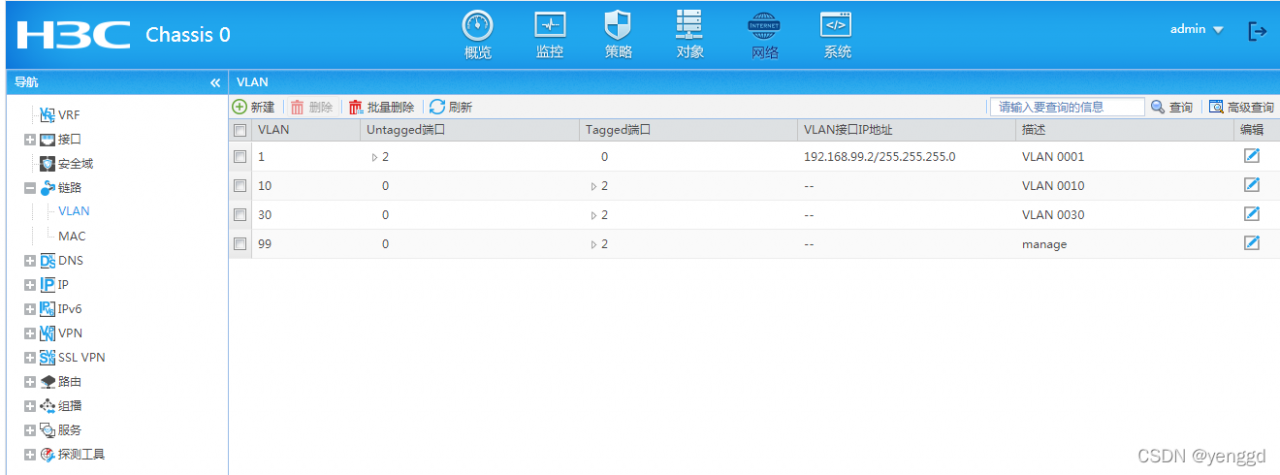Select VLAN item in navigation tree
1280x475 pixels.
coord(74,211)
